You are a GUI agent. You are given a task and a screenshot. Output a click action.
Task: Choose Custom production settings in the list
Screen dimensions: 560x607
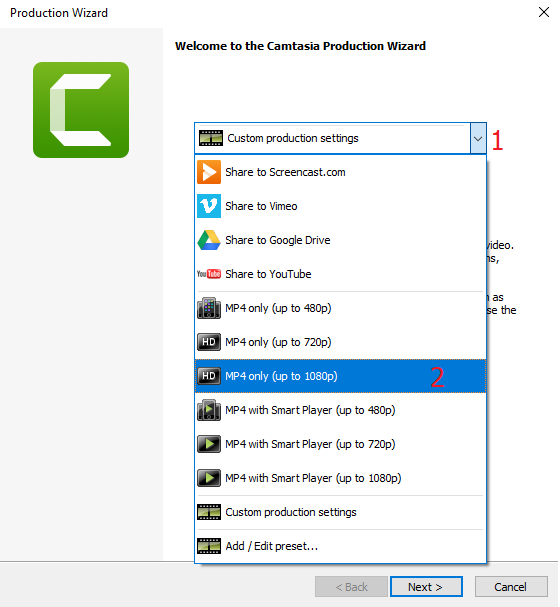click(x=340, y=512)
